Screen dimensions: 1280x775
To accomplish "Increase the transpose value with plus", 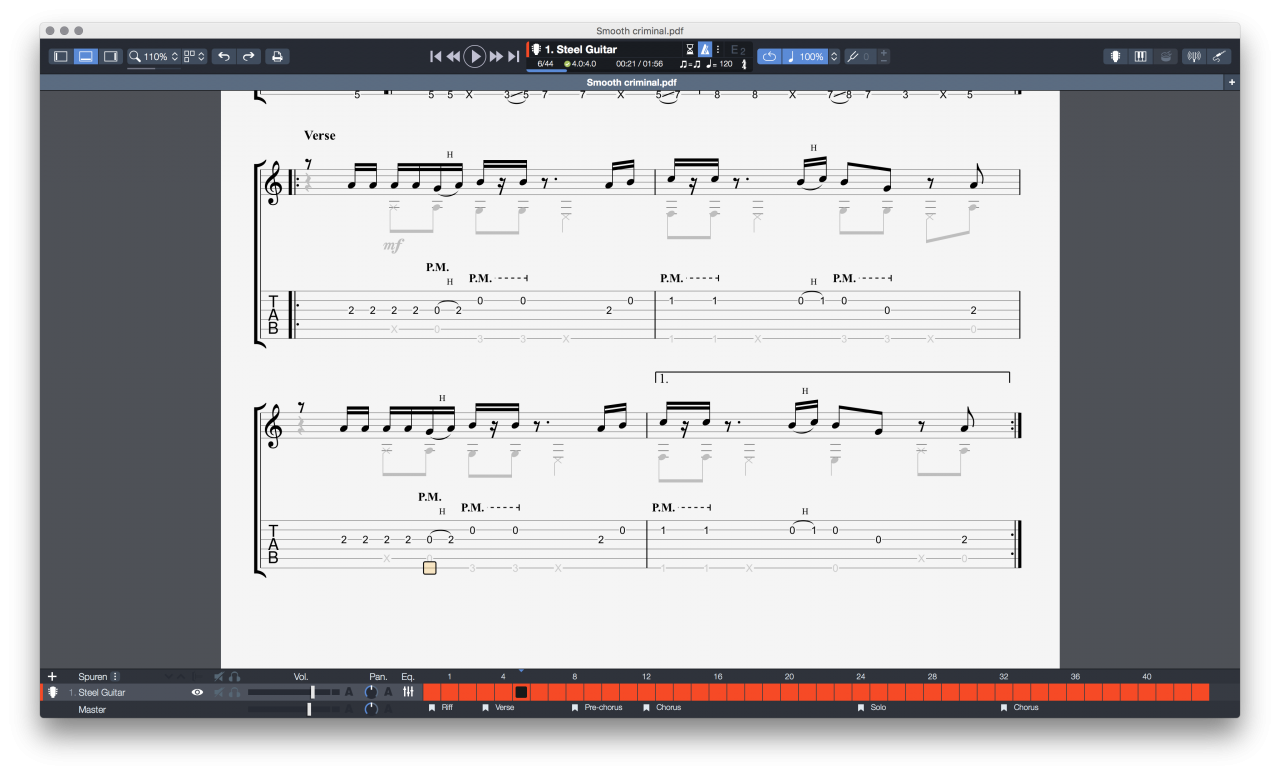I will tap(884, 52).
